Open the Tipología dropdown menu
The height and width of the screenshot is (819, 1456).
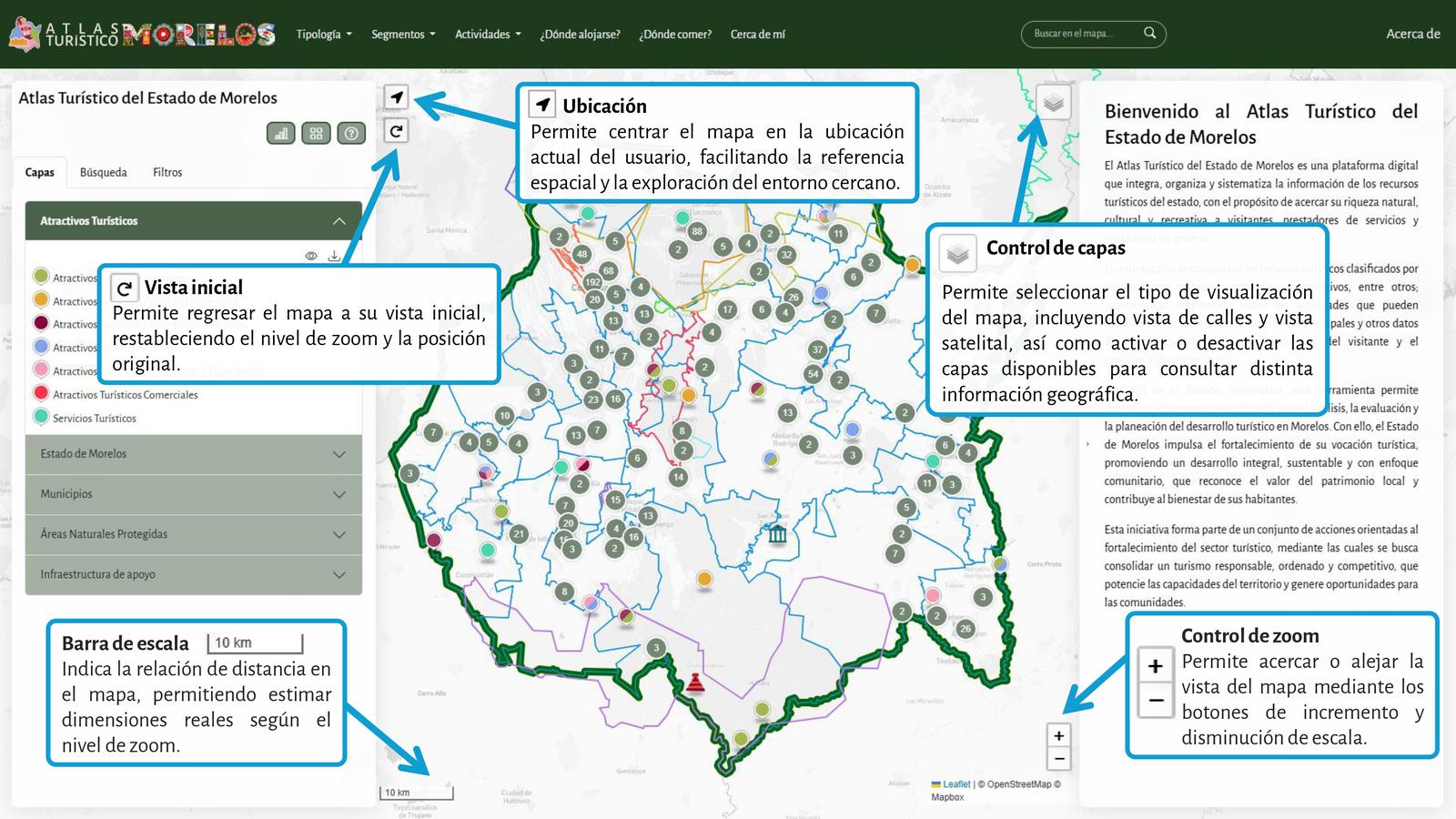pos(323,35)
